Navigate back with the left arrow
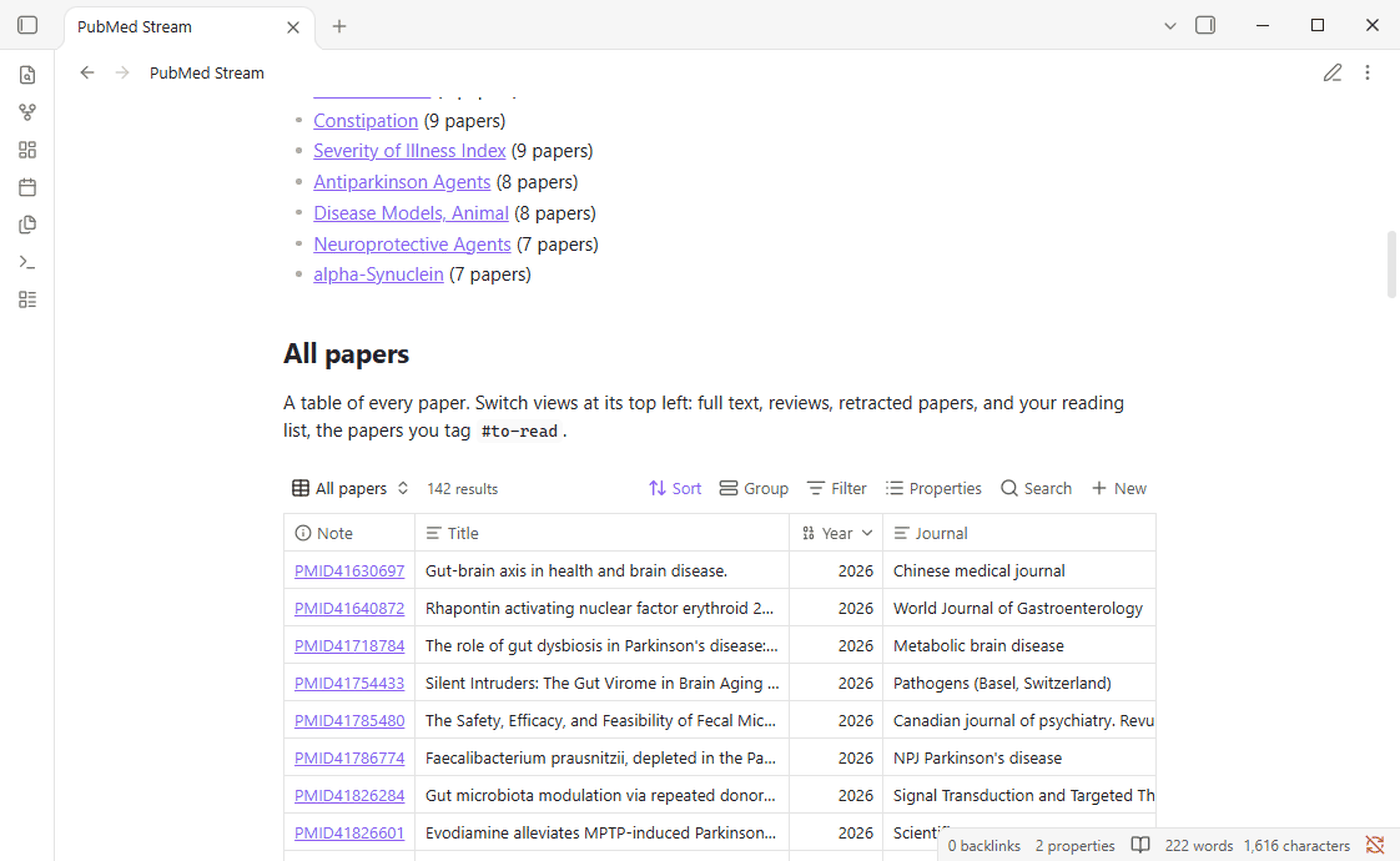Image resolution: width=1400 pixels, height=861 pixels. [87, 73]
